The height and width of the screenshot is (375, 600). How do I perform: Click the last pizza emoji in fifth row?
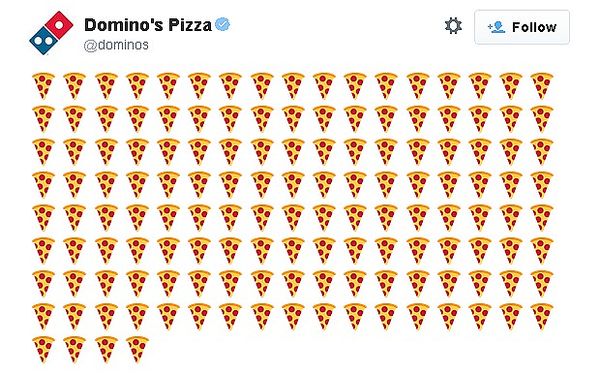click(541, 218)
